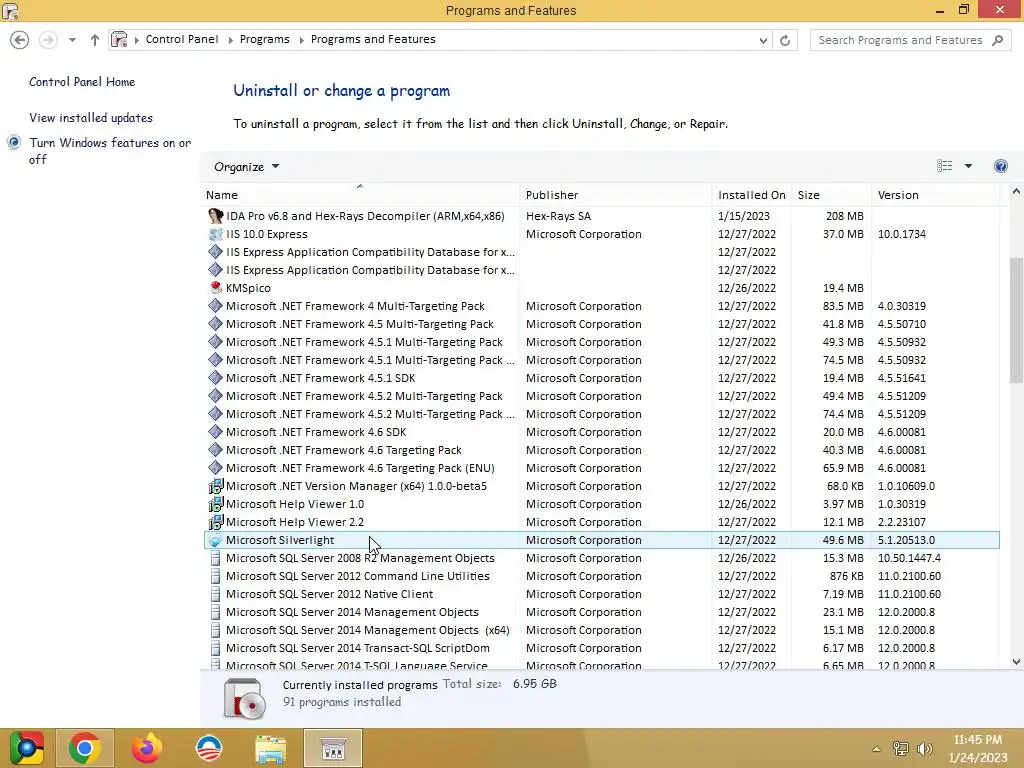
Task: Sort by the Size column header
Action: coord(831,195)
